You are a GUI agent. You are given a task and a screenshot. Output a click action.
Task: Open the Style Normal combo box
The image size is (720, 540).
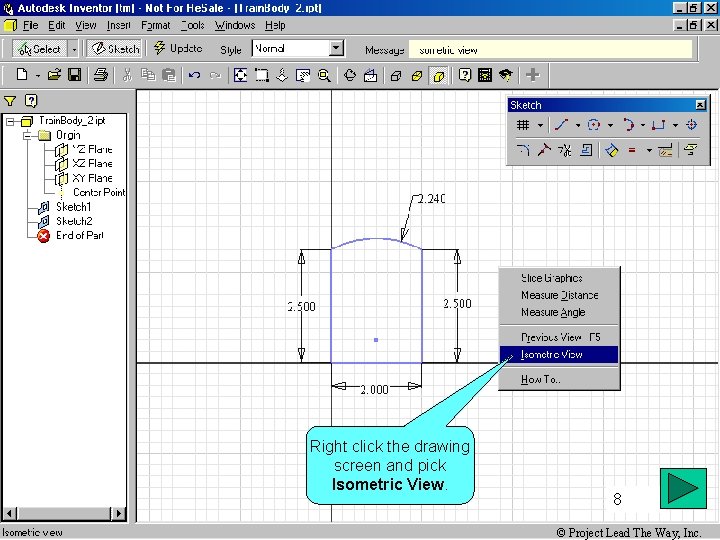click(298, 48)
